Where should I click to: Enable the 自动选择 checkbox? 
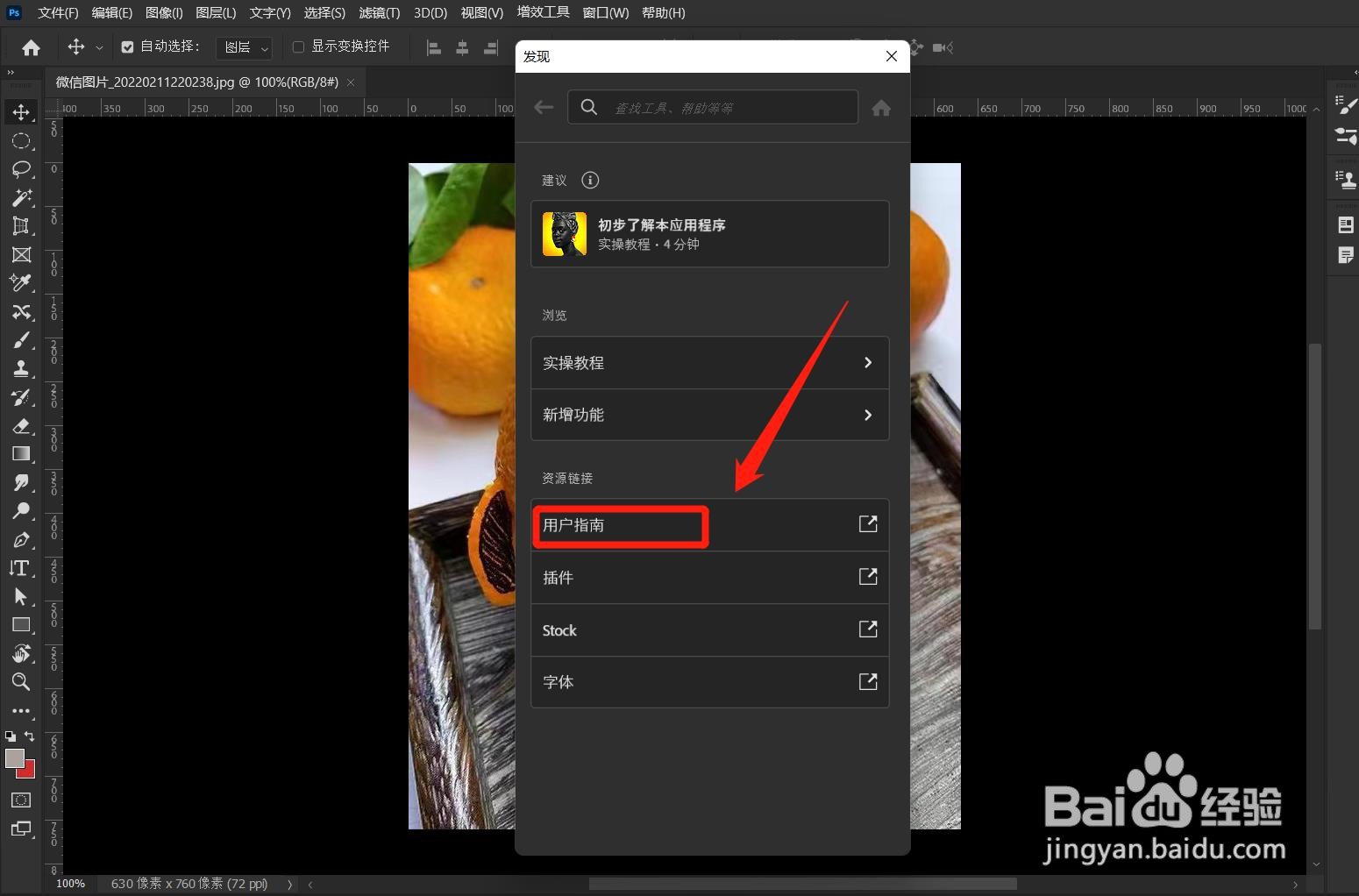coord(127,46)
